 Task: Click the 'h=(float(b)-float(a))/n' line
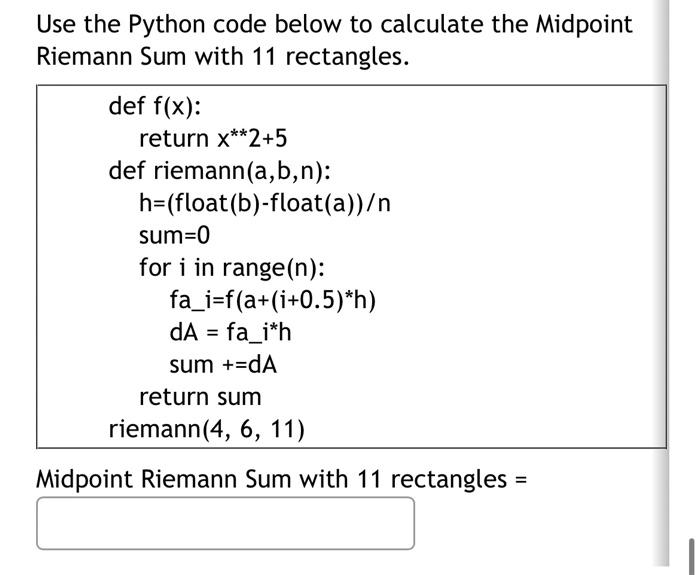coord(265,203)
